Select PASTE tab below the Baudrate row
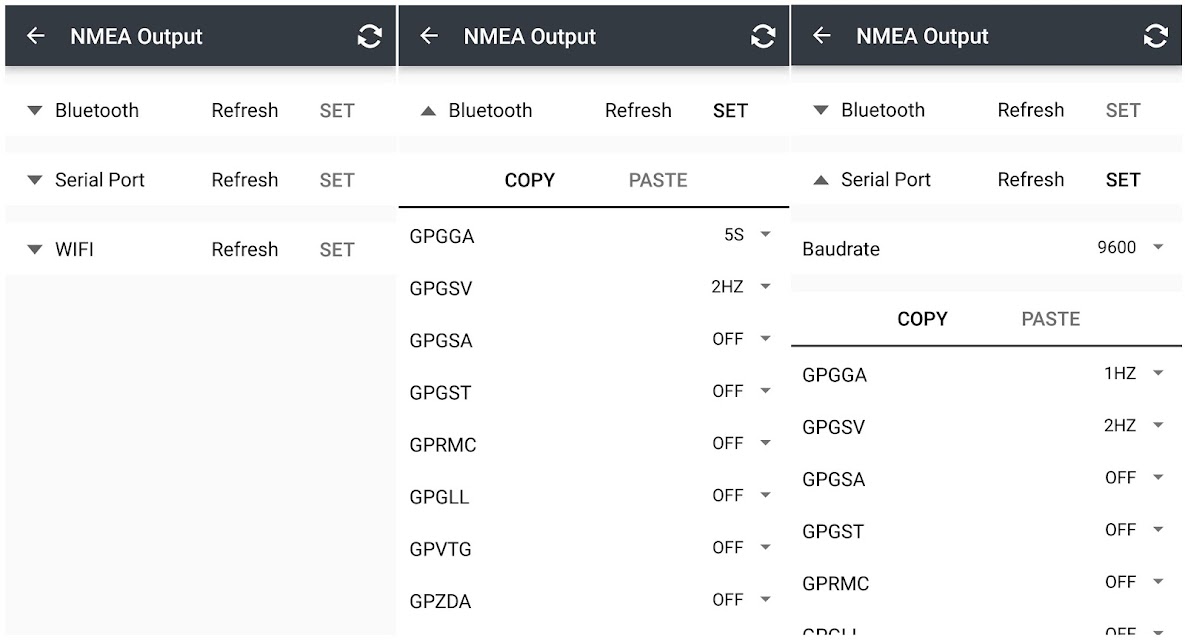 (1050, 319)
